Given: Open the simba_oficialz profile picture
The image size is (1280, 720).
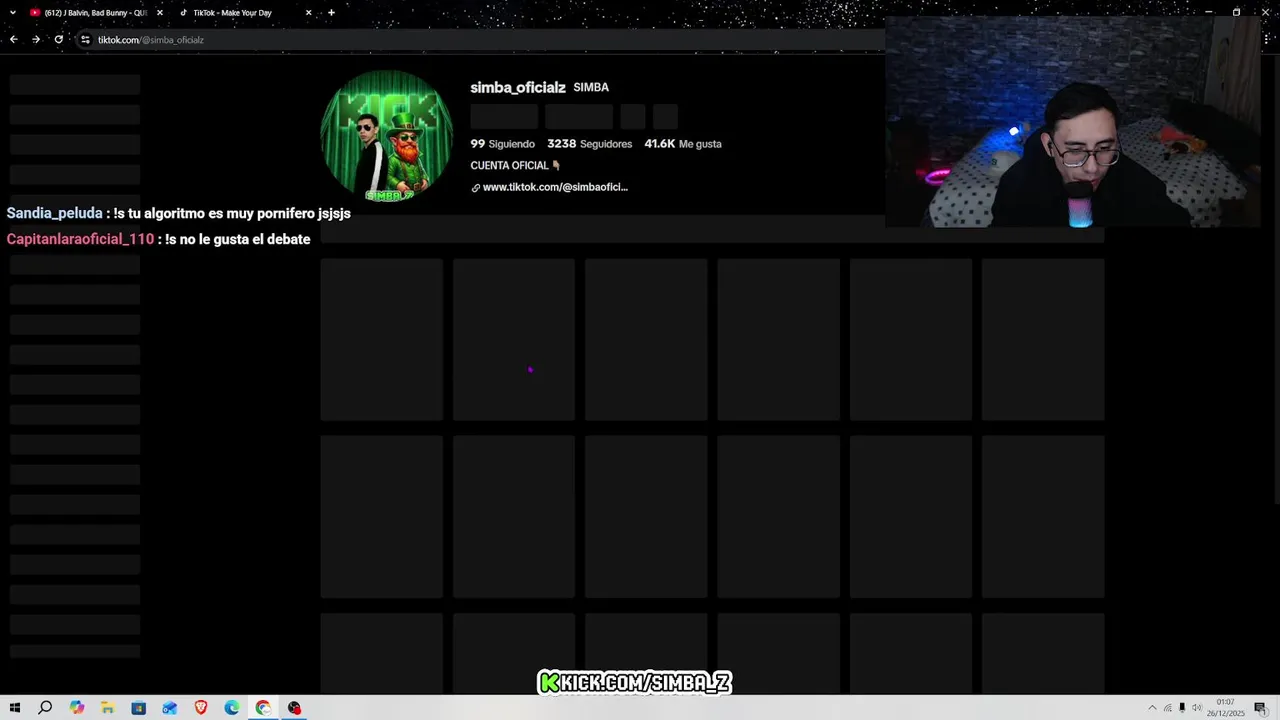Looking at the screenshot, I should [x=386, y=136].
